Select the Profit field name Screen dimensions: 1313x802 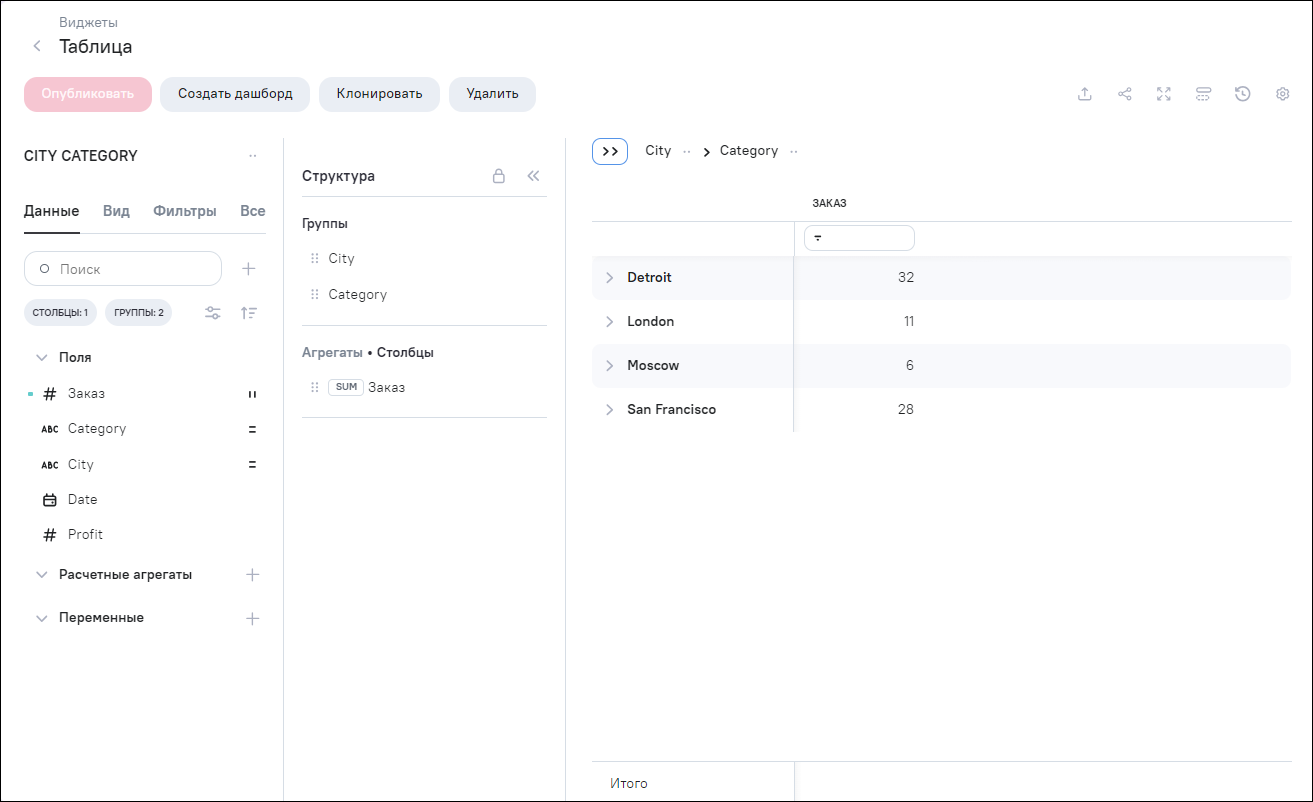[x=86, y=535]
